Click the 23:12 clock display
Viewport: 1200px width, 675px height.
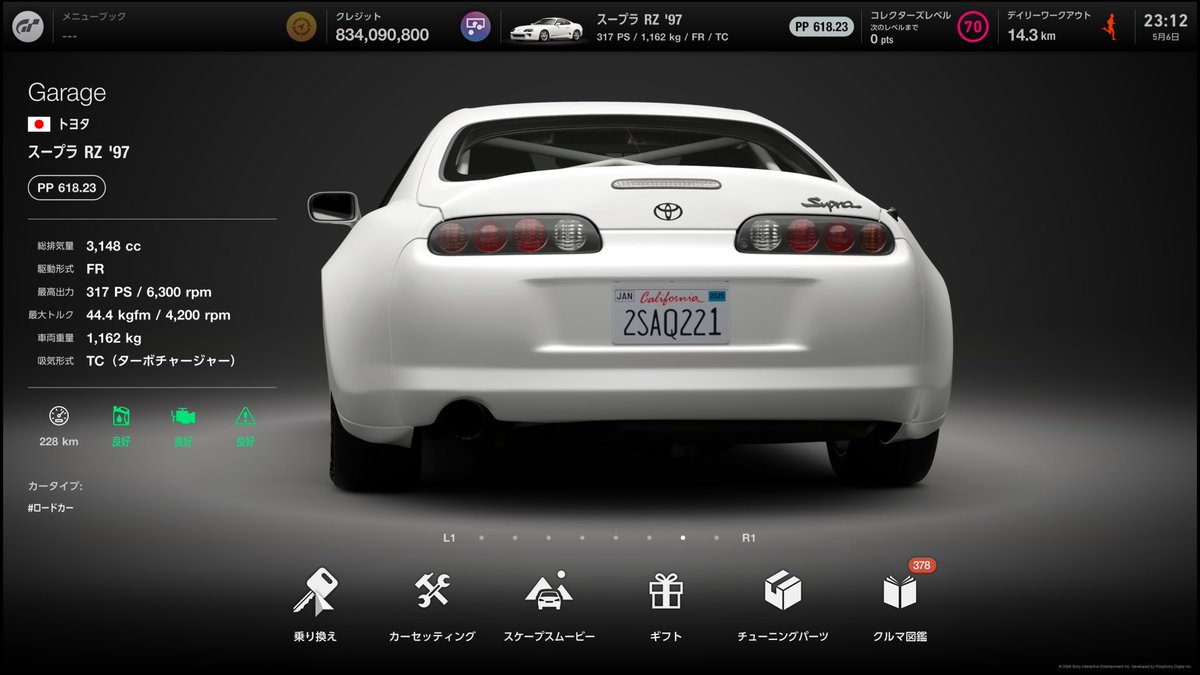[1166, 20]
